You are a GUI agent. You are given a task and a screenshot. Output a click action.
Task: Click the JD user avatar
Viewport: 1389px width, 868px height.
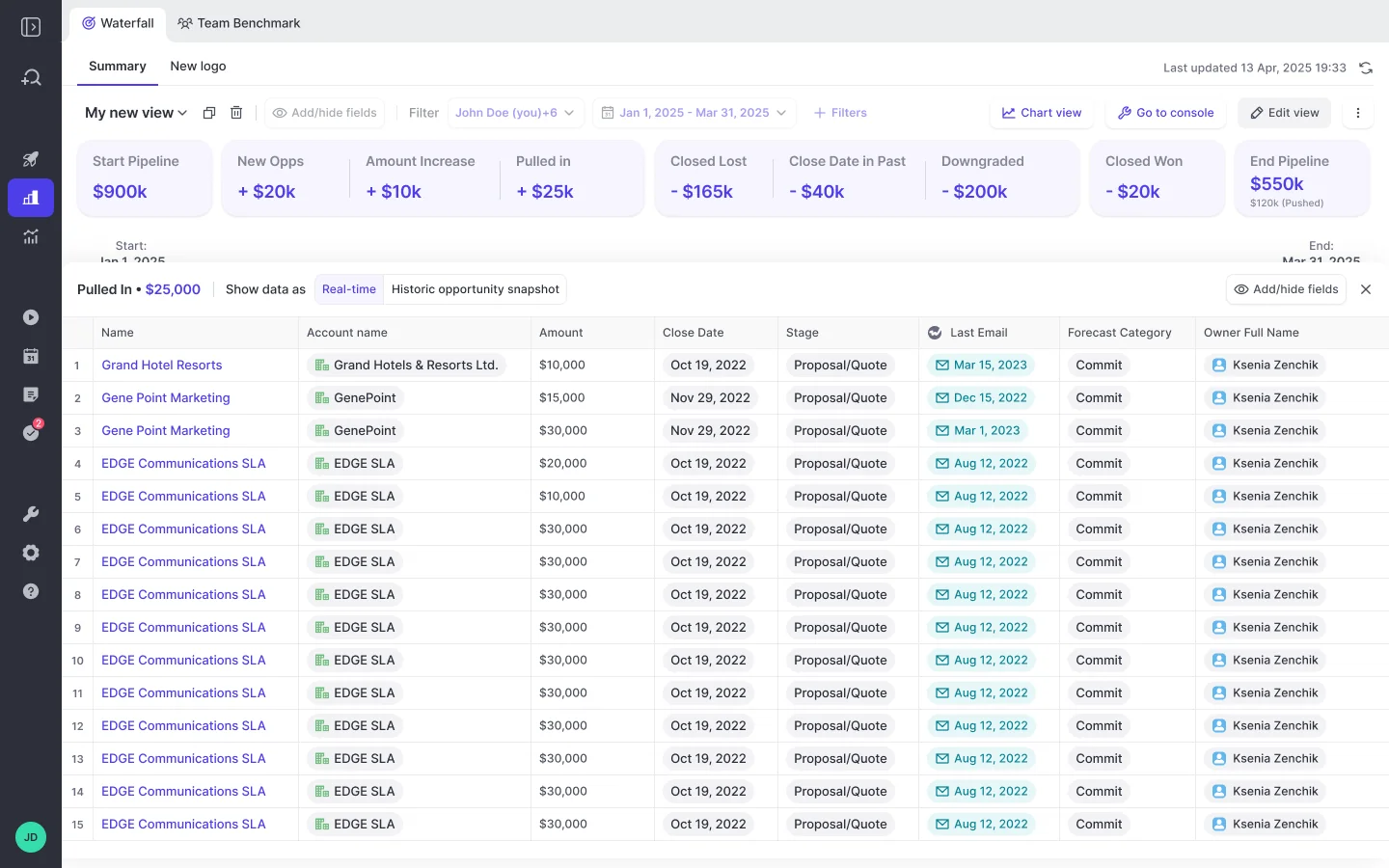tap(31, 837)
